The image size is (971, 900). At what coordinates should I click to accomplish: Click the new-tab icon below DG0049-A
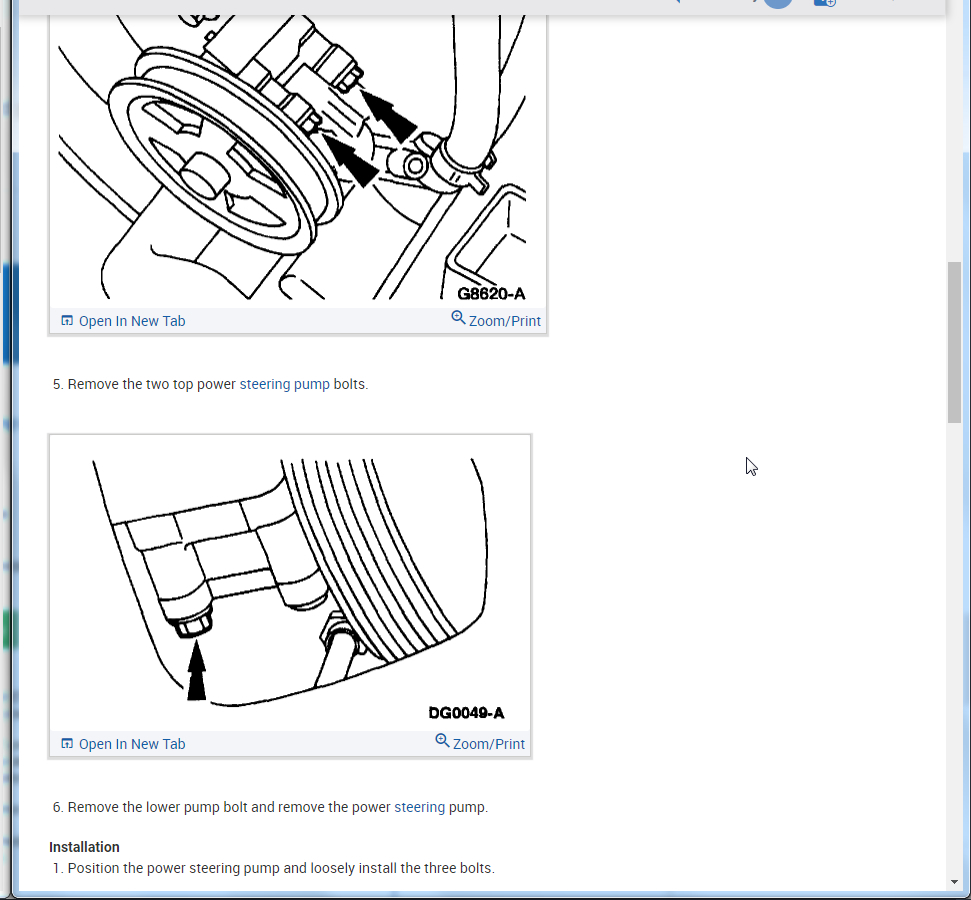click(67, 743)
